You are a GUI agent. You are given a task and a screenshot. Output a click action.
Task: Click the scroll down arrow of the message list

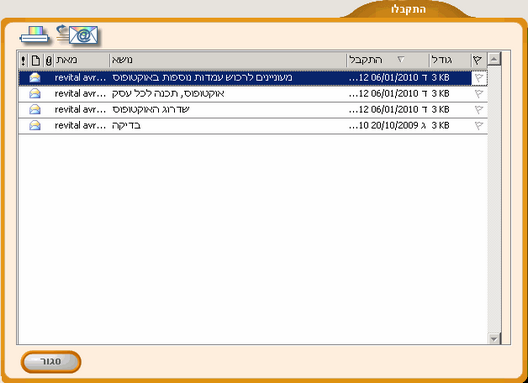pos(494,338)
